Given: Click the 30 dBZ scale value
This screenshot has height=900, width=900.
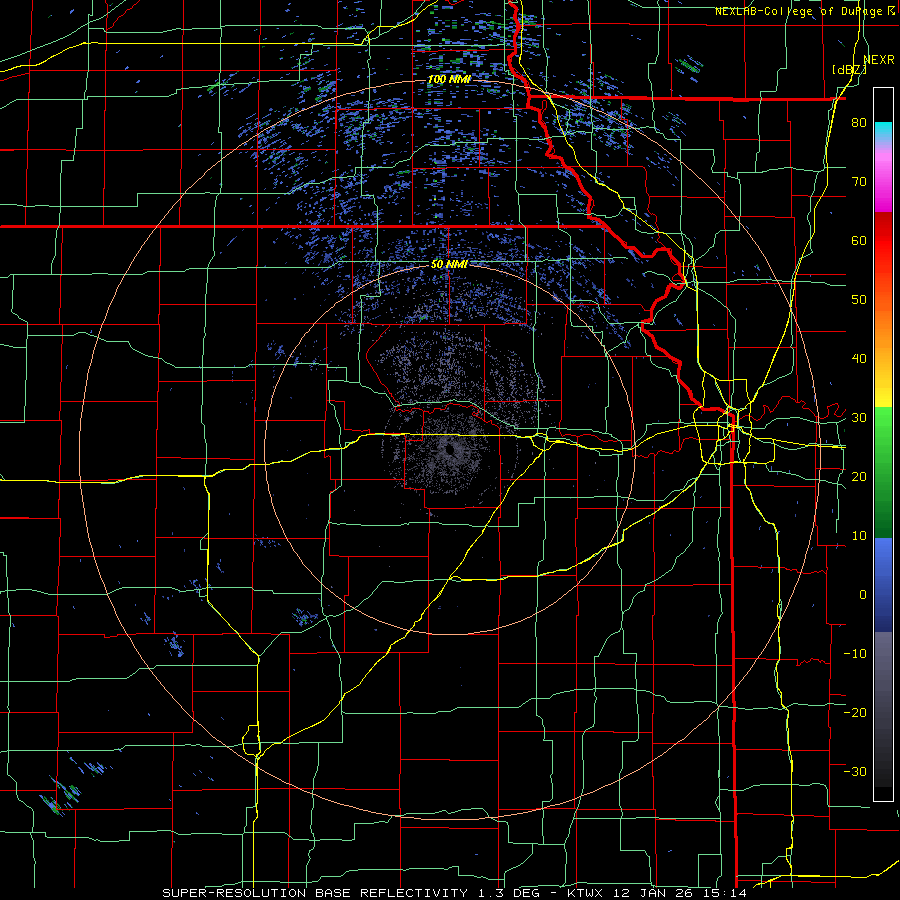Looking at the screenshot, I should tap(859, 418).
